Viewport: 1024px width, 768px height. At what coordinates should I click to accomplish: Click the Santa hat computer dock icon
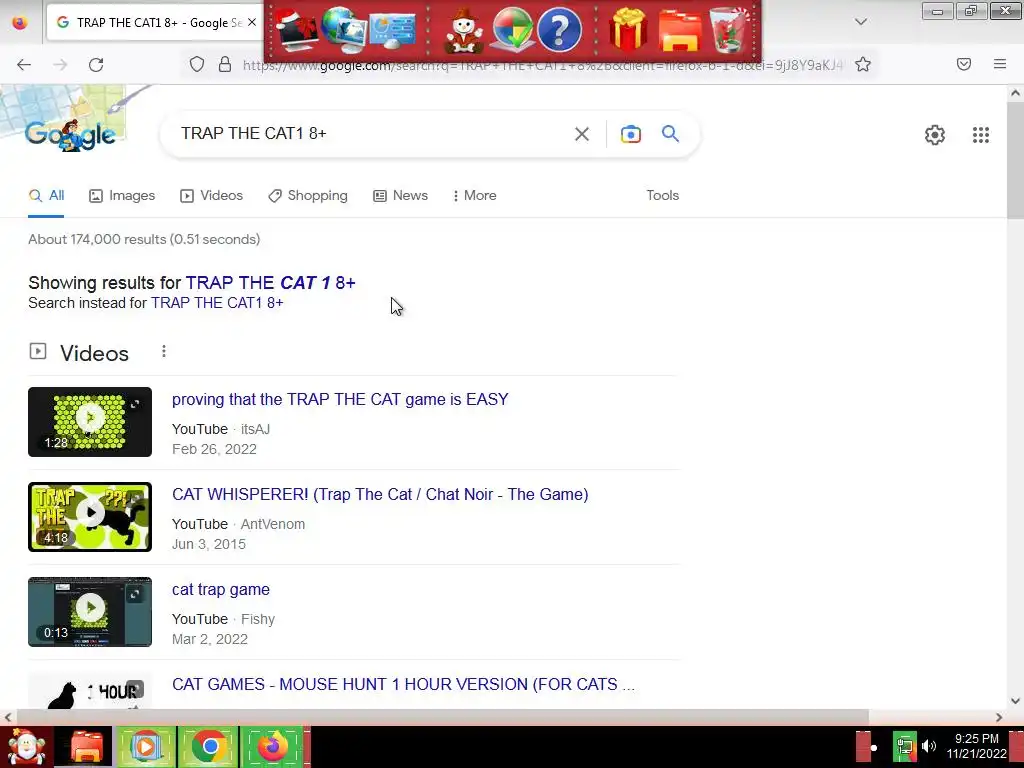[x=296, y=29]
